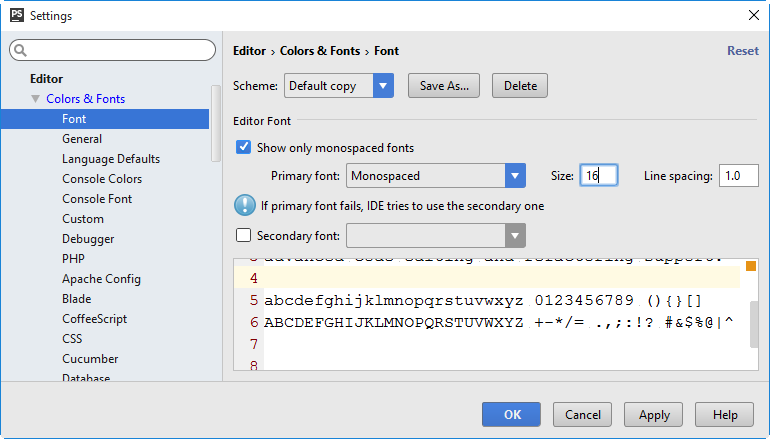
Task: Click the font Size input field
Action: point(598,176)
